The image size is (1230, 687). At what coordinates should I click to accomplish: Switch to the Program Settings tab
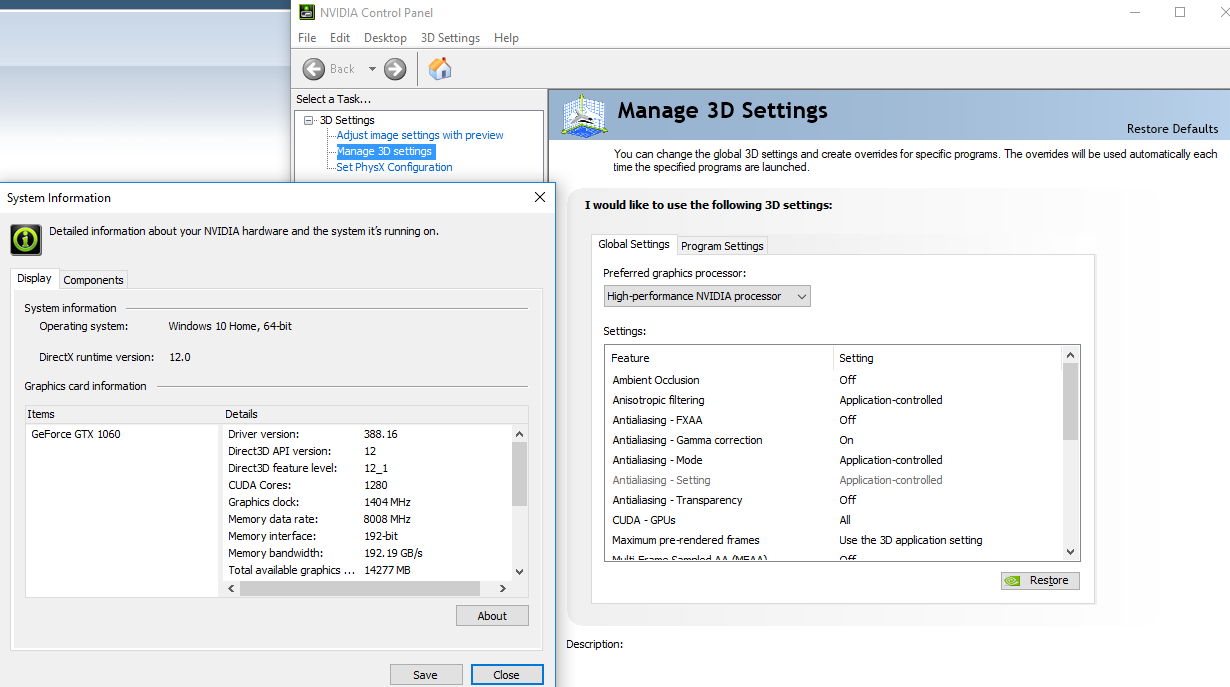pos(722,246)
